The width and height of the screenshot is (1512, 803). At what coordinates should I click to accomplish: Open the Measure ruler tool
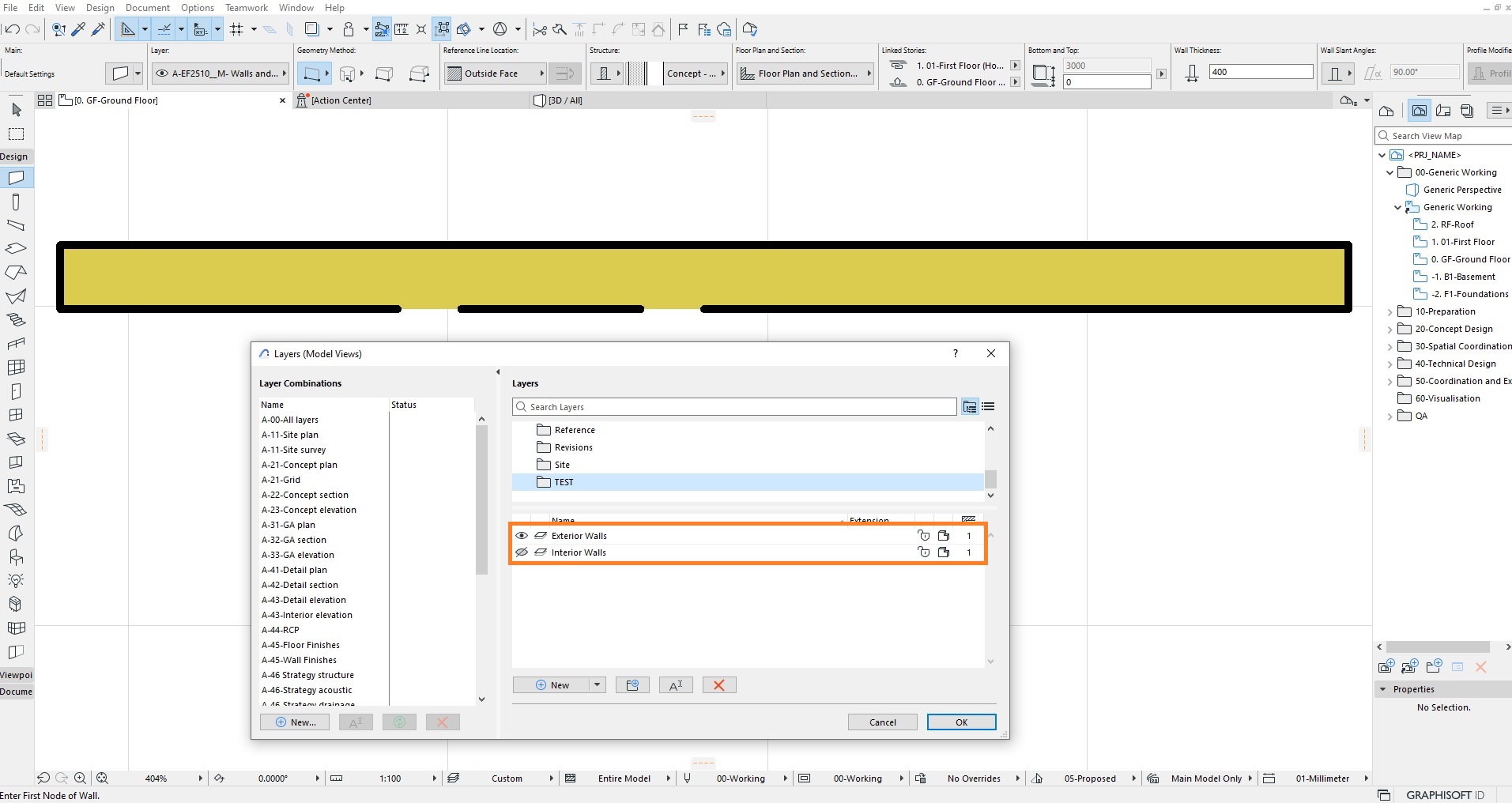(x=402, y=29)
